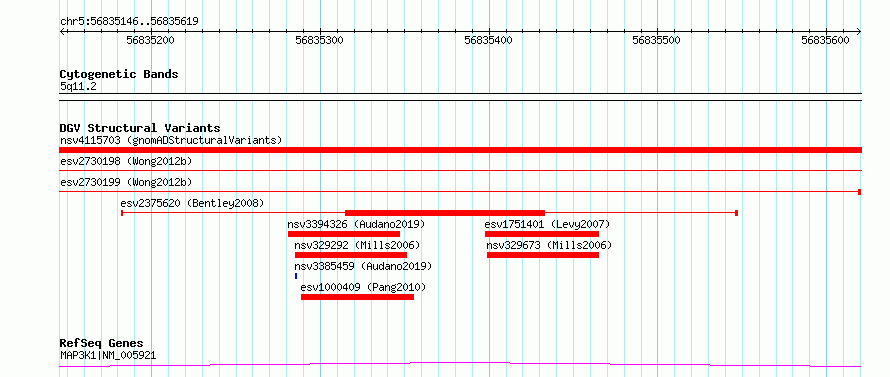Click the red bar under nsv329292
This screenshot has height=377, width=890.
(x=351, y=255)
